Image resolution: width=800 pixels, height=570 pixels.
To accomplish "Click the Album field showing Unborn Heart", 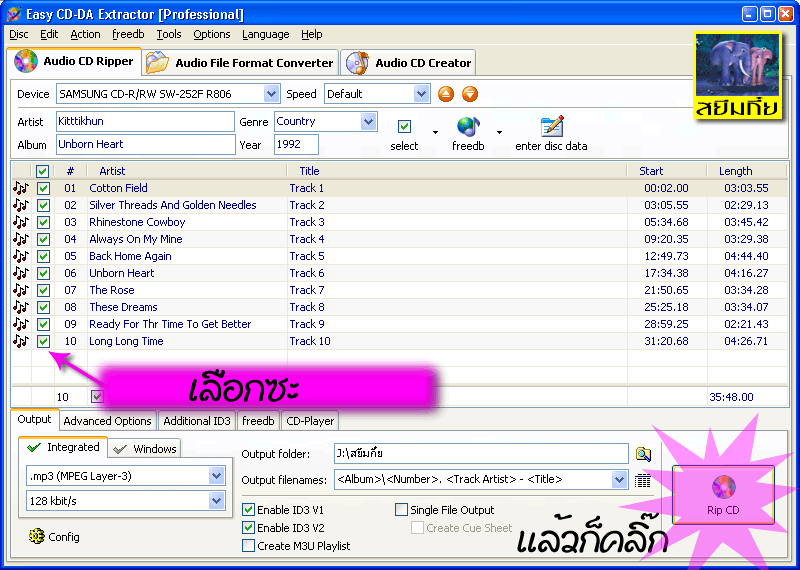I will point(145,144).
